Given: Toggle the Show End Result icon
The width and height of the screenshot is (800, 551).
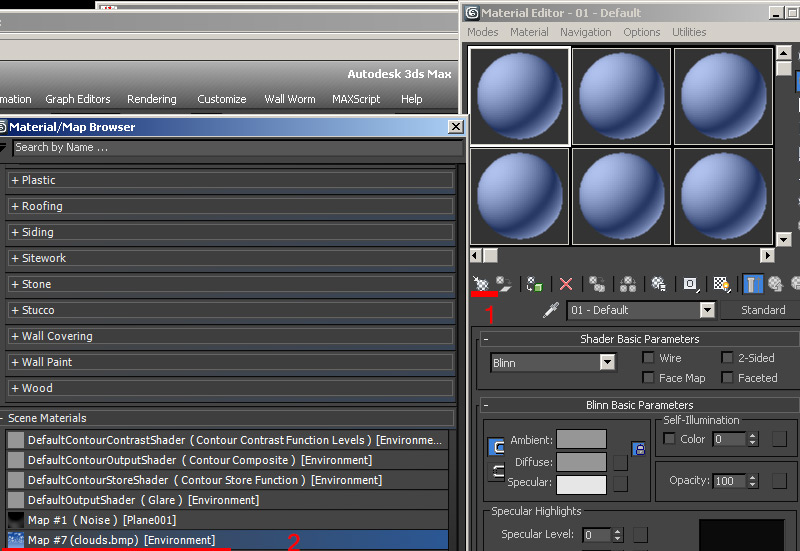Looking at the screenshot, I should (x=753, y=284).
